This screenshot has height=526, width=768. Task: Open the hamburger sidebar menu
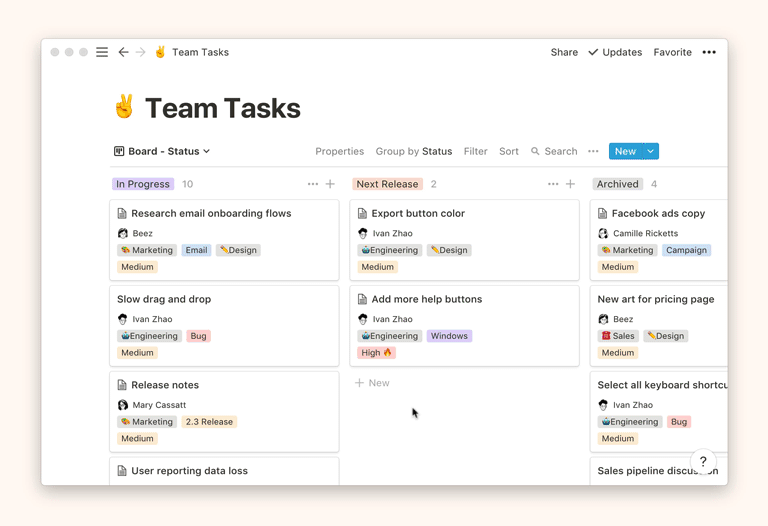pyautogui.click(x=102, y=52)
